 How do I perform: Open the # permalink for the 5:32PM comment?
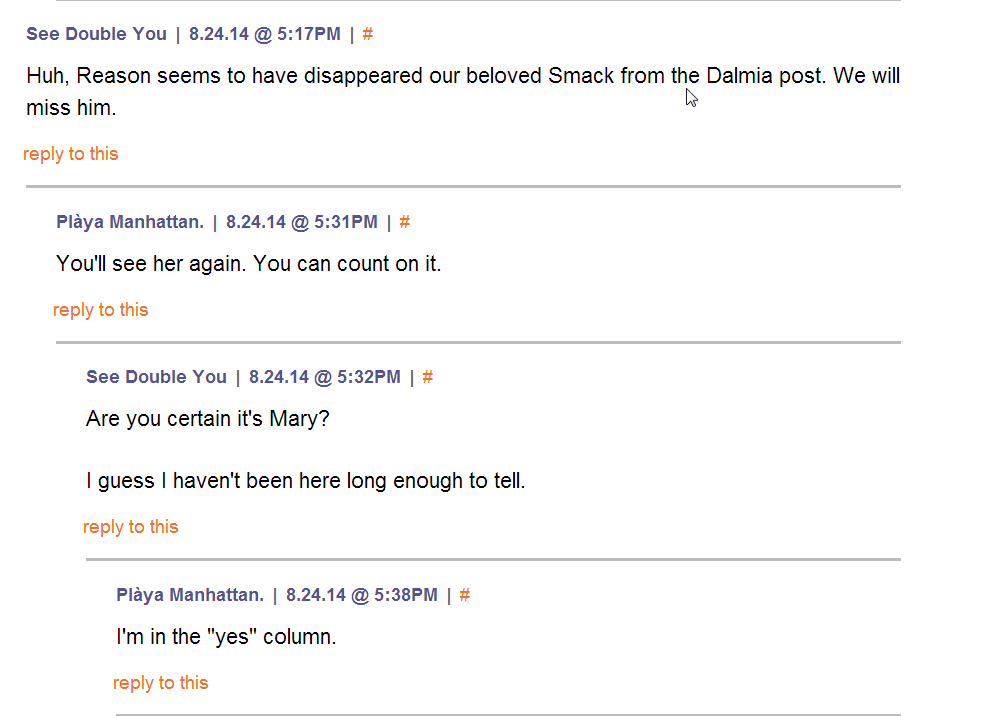428,377
